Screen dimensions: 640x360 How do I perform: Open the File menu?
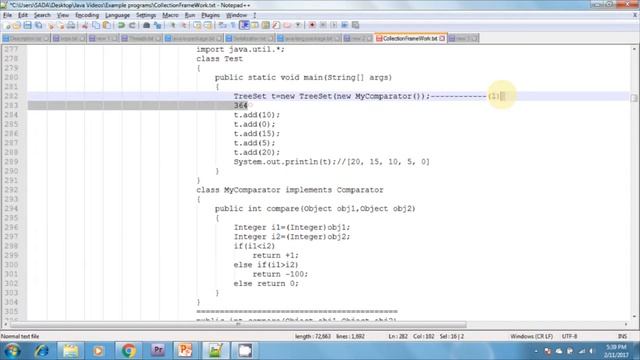click(7, 15)
